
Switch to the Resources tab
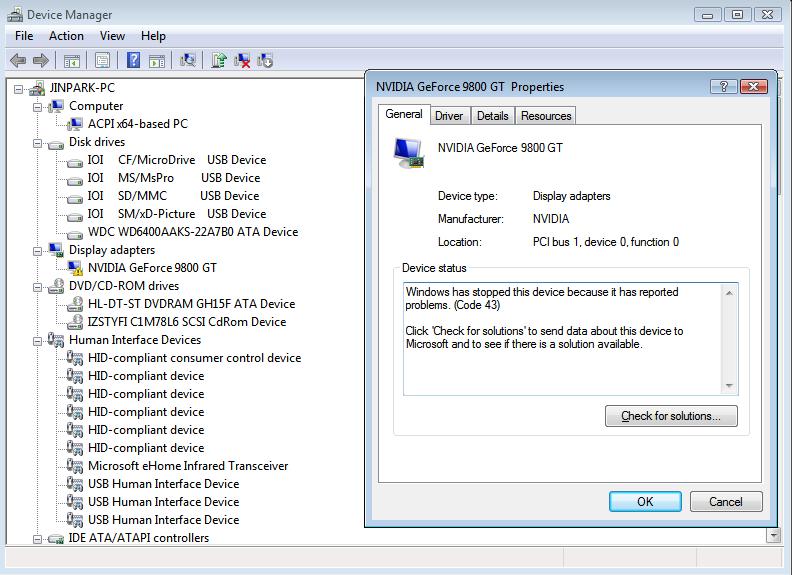tap(546, 116)
